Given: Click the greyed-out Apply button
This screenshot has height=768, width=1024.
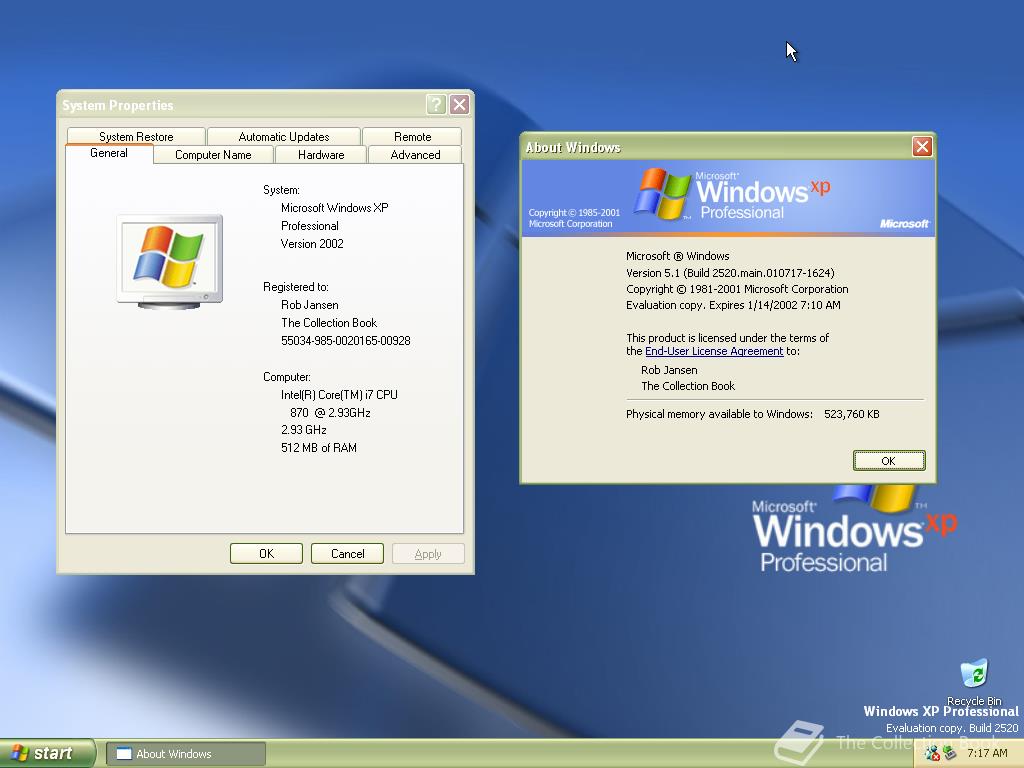Looking at the screenshot, I should [x=428, y=553].
